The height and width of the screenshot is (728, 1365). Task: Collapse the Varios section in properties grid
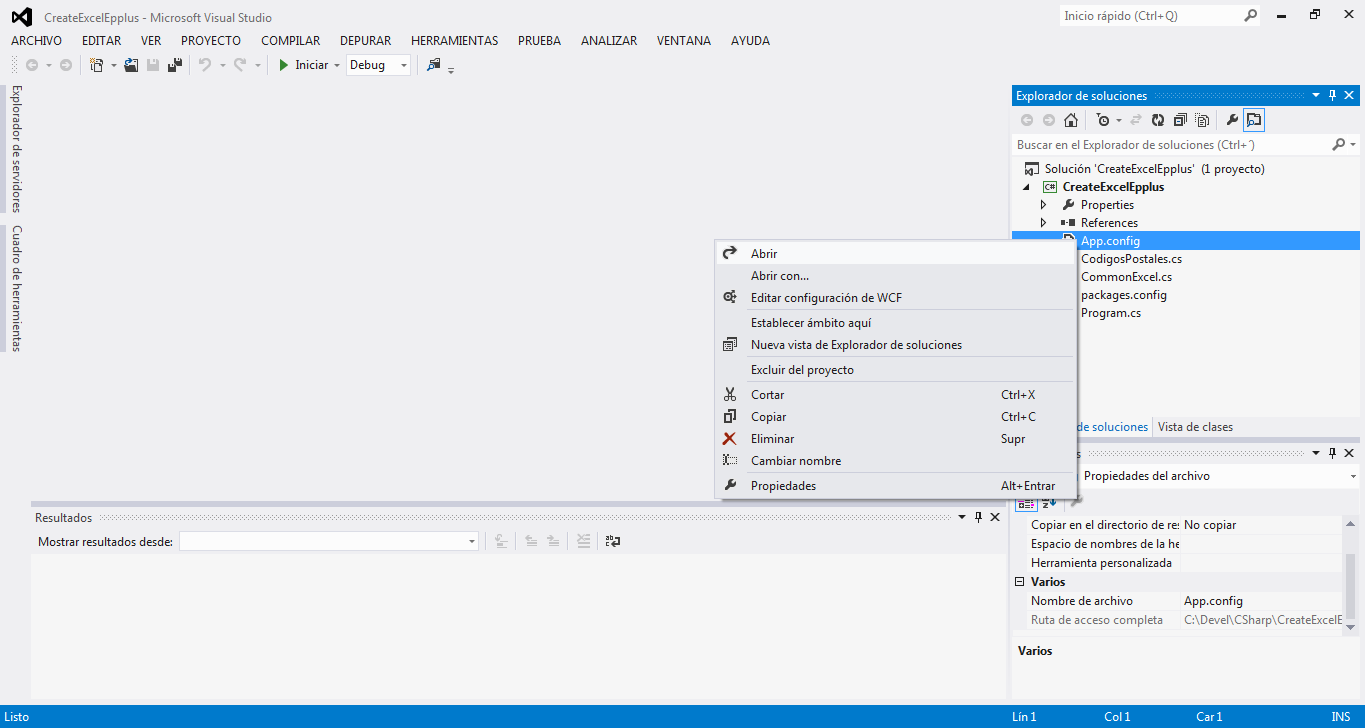tap(1020, 582)
